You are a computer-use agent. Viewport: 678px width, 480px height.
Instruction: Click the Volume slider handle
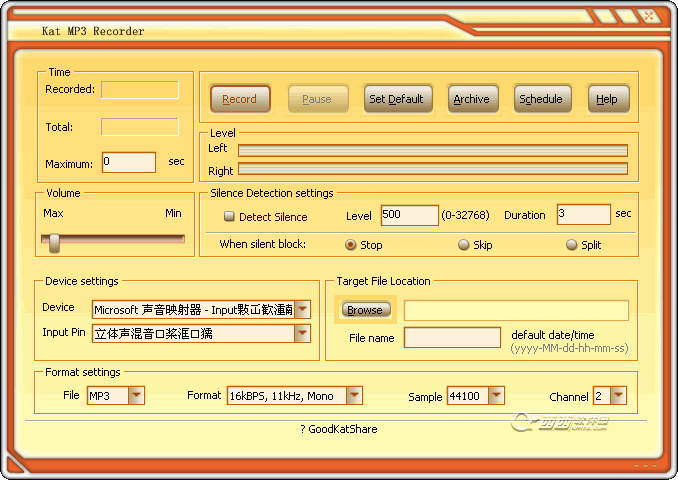54,241
